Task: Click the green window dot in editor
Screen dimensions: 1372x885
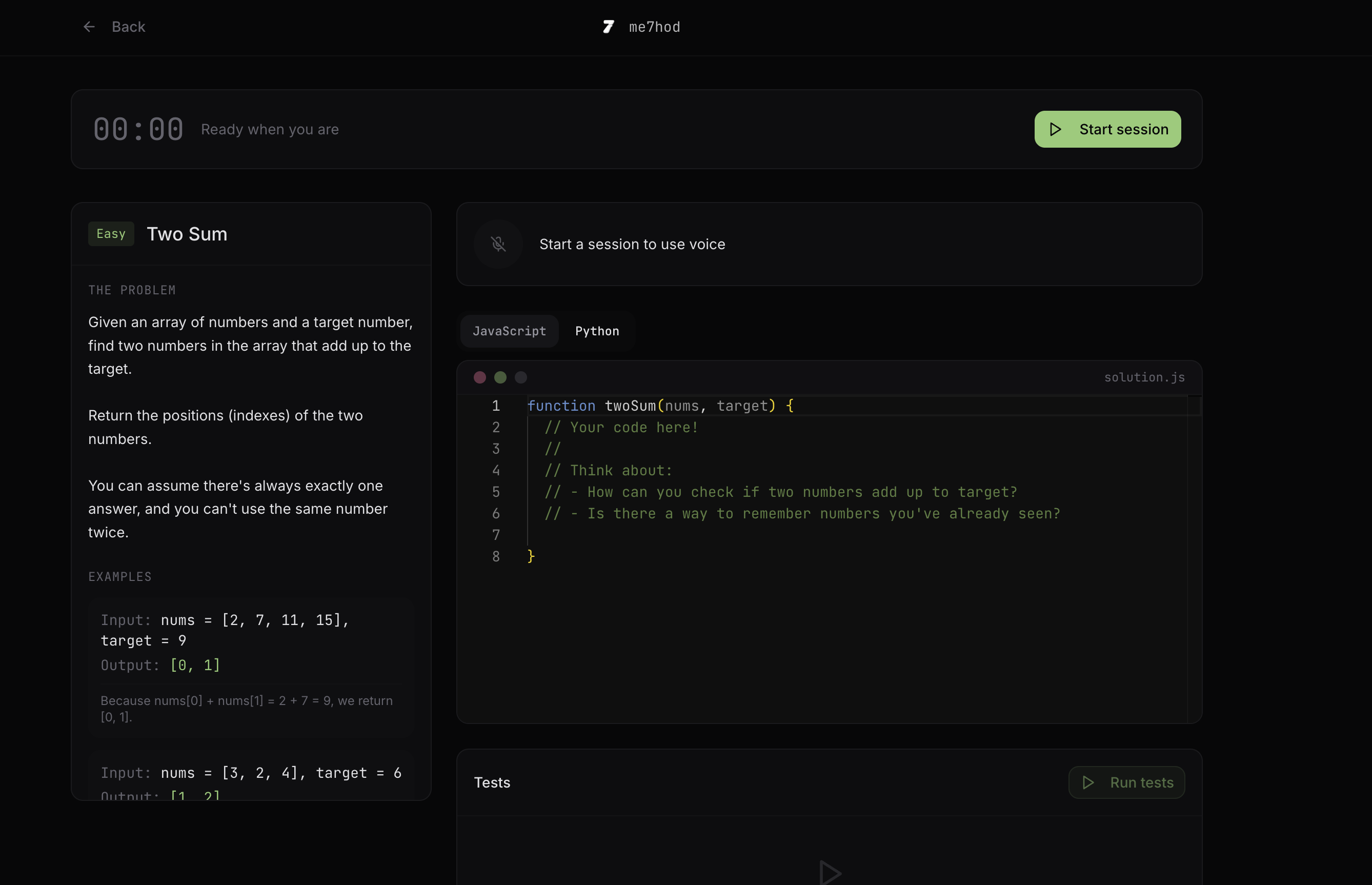Action: coord(500,377)
